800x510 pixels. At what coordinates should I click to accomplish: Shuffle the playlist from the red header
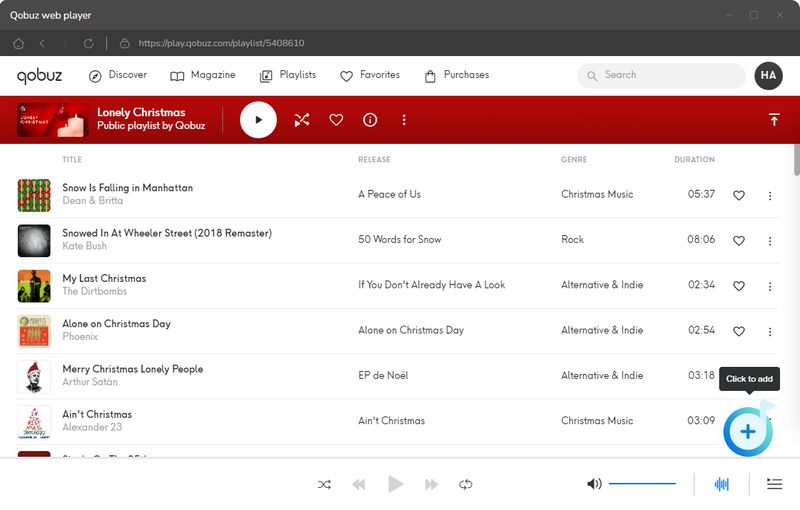tap(302, 120)
